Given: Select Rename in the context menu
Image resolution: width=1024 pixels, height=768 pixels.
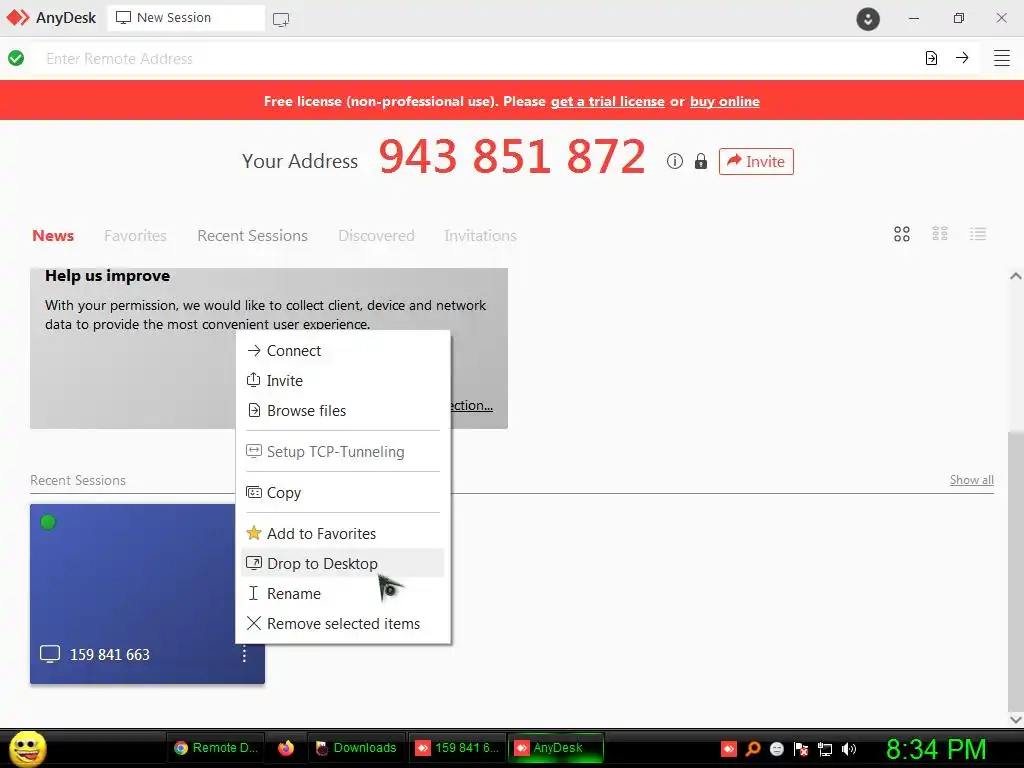Looking at the screenshot, I should tap(343, 594).
